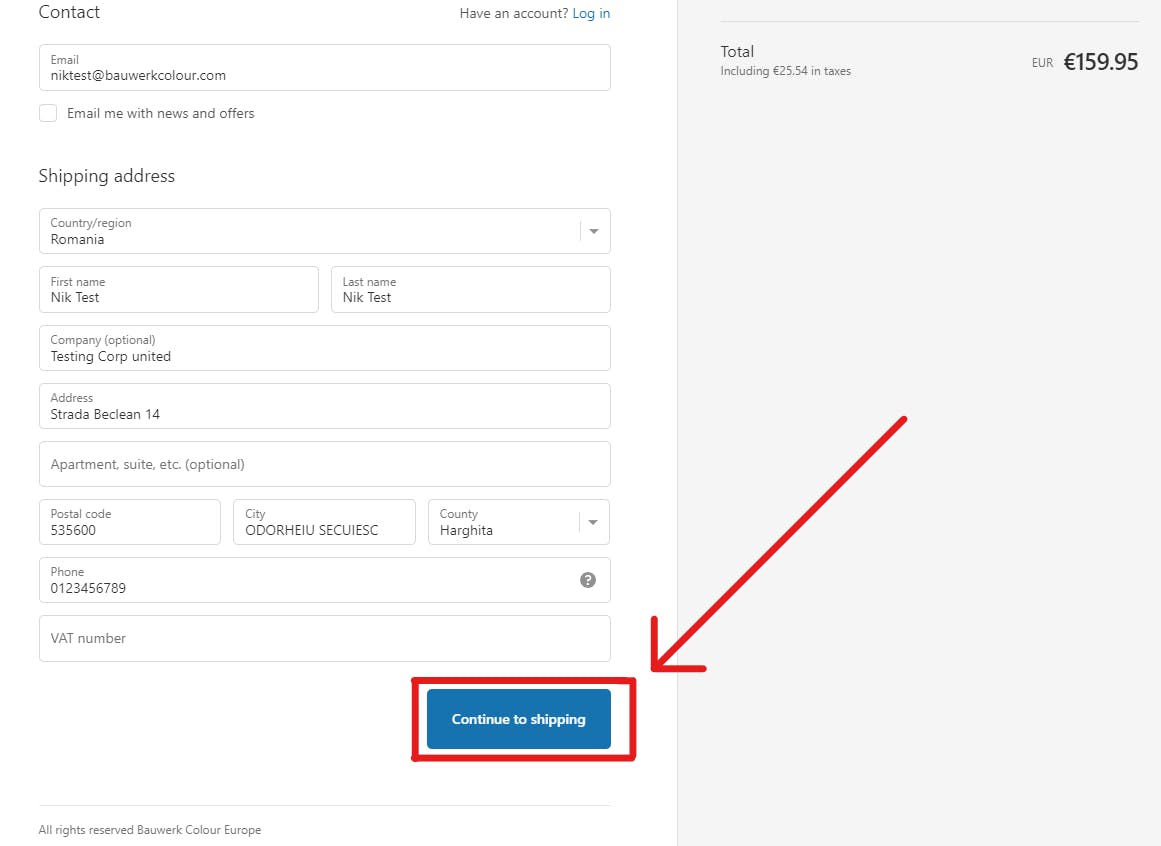Edit the Address field 'Strada Beclean 14'

pyautogui.click(x=324, y=406)
